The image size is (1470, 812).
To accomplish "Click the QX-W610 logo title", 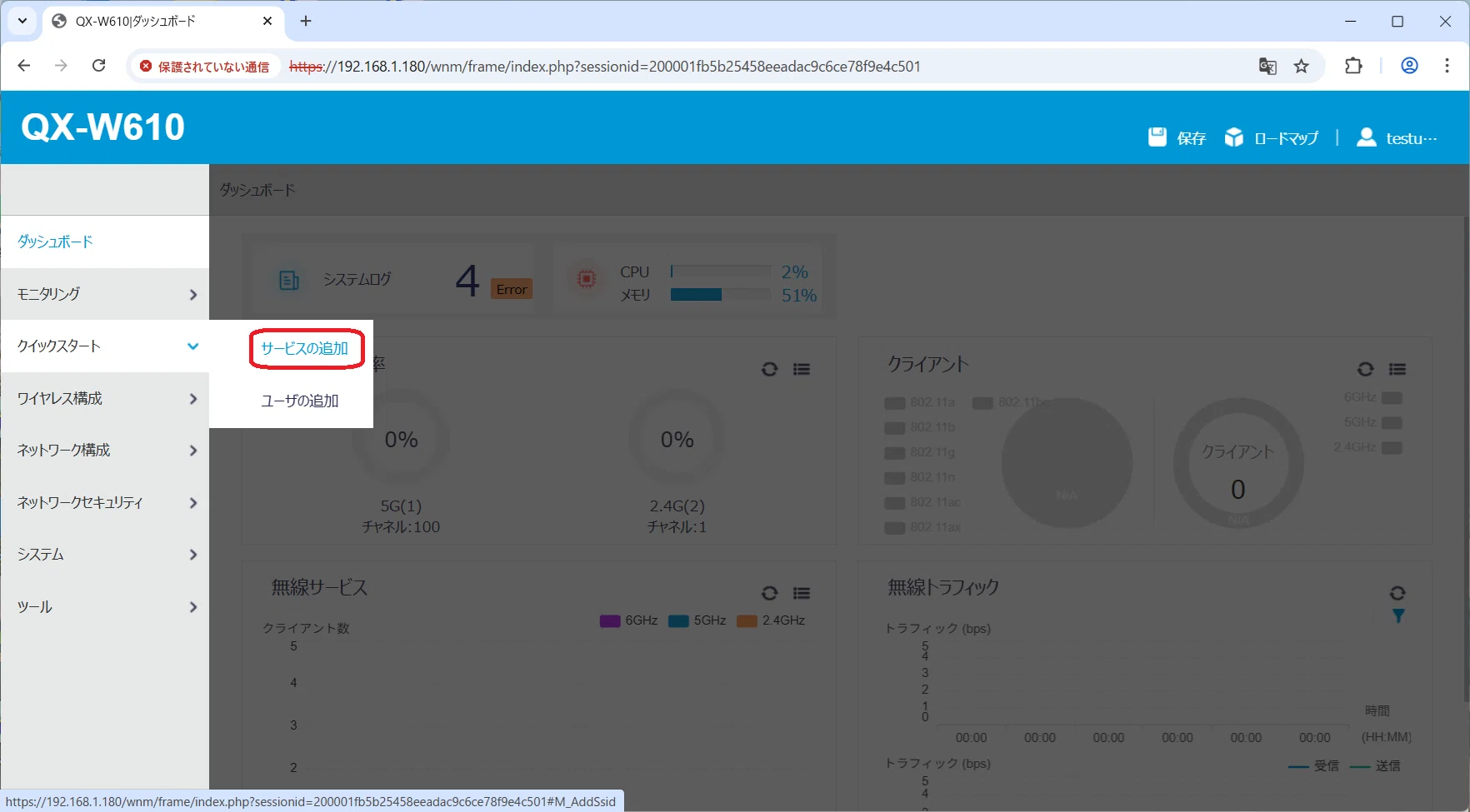I will point(102,127).
